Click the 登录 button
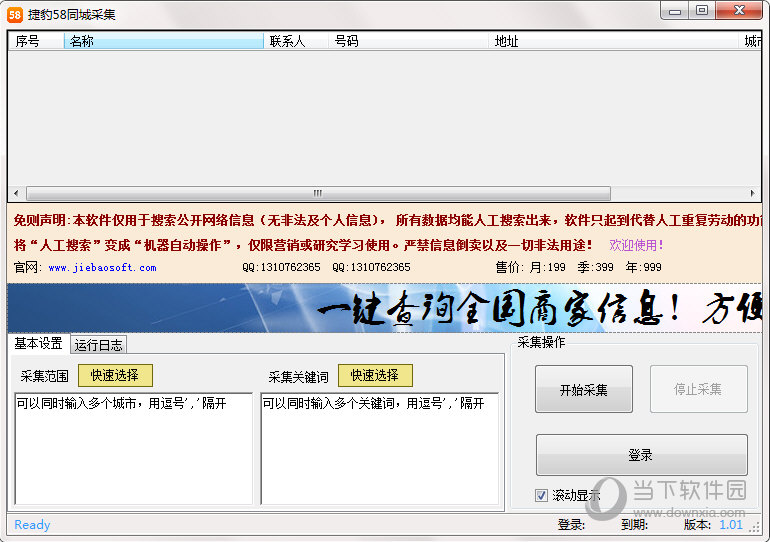This screenshot has width=770, height=542. (x=641, y=455)
